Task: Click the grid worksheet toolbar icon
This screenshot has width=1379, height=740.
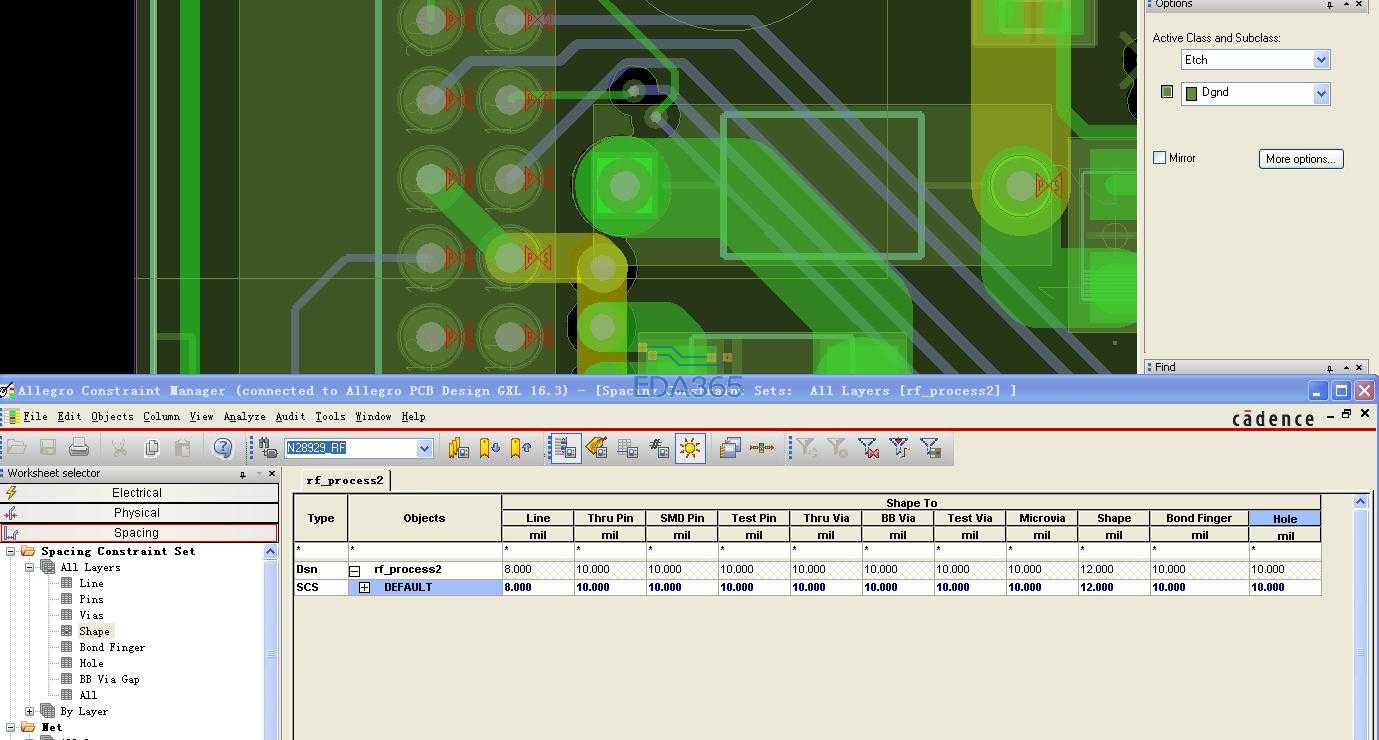Action: tap(628, 448)
